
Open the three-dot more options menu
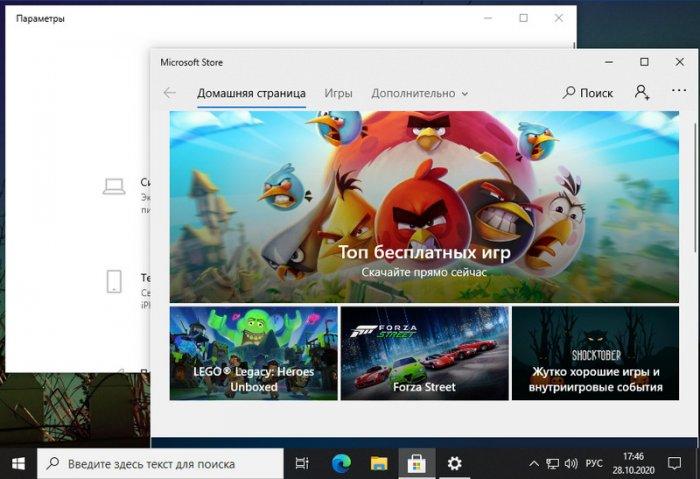point(679,91)
